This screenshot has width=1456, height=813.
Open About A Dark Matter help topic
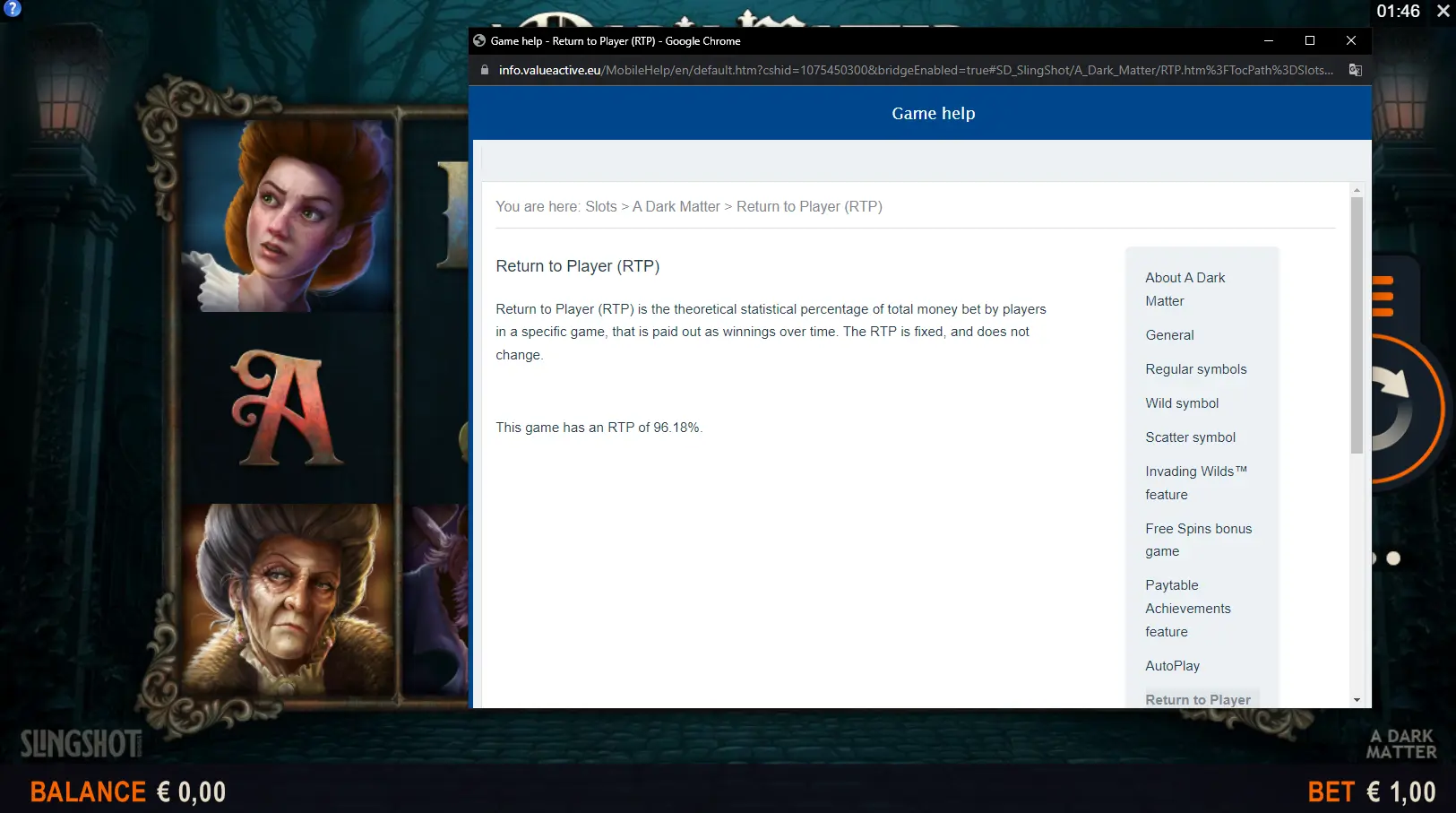pos(1185,290)
